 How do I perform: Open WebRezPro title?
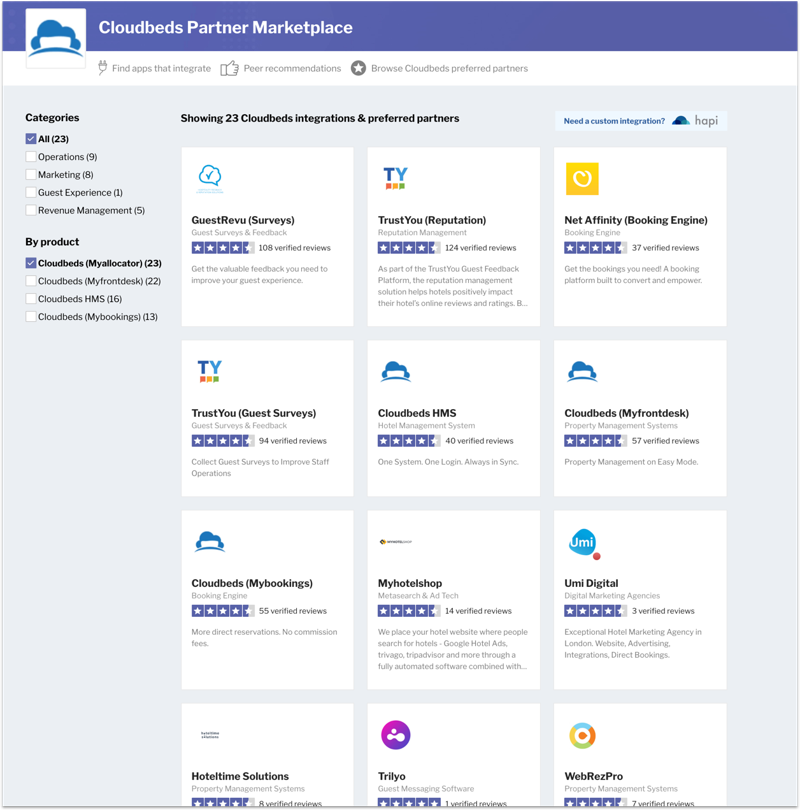point(593,776)
